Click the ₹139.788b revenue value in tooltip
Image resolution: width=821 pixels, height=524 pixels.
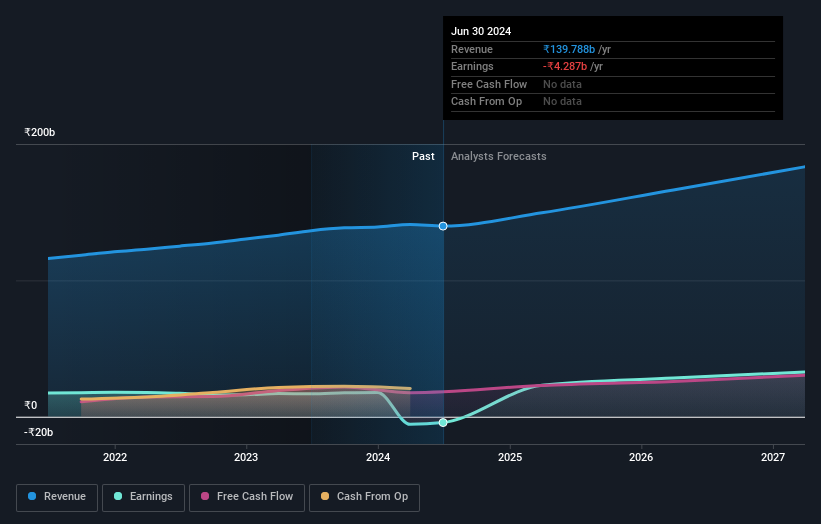tap(569, 49)
